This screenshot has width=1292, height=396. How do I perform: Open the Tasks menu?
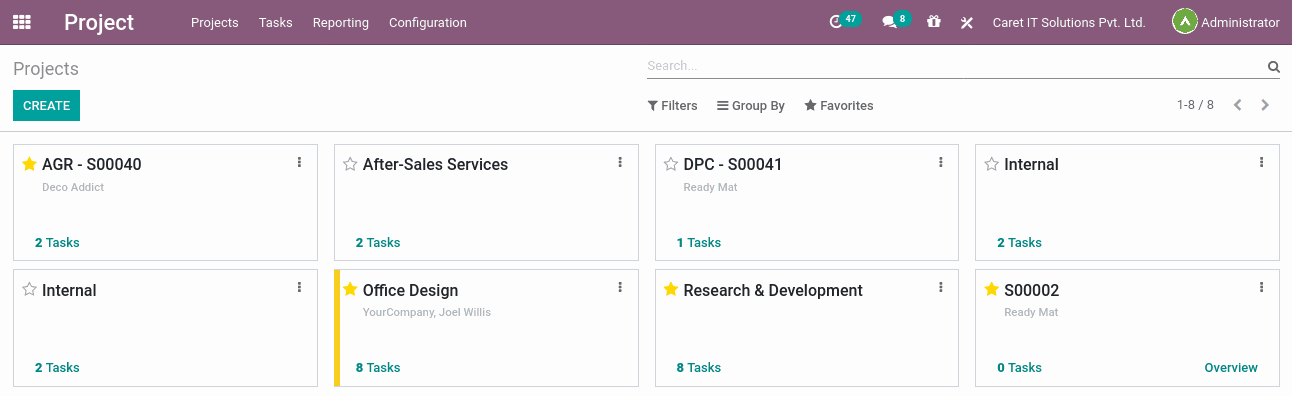(275, 22)
